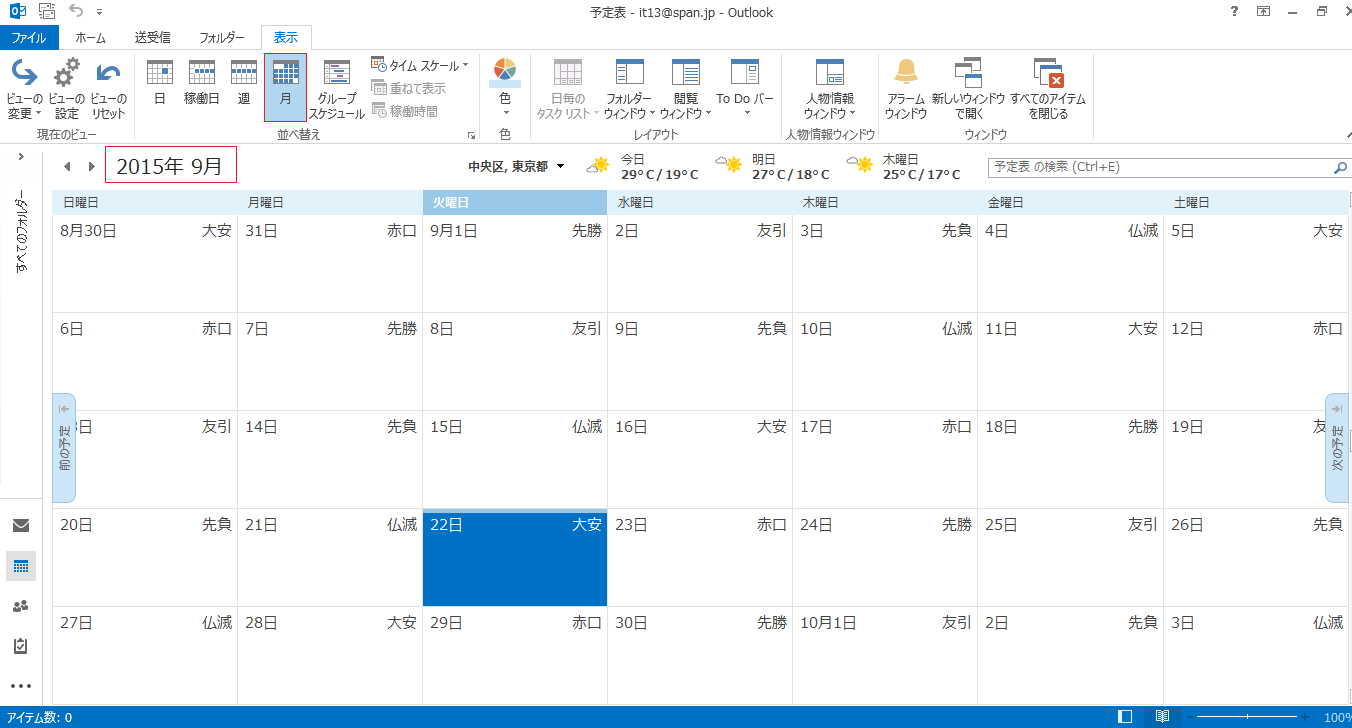Screen dimensions: 1352x728
Task: Open the Reminders Window (アラームウィンドウ)
Action: 906,89
